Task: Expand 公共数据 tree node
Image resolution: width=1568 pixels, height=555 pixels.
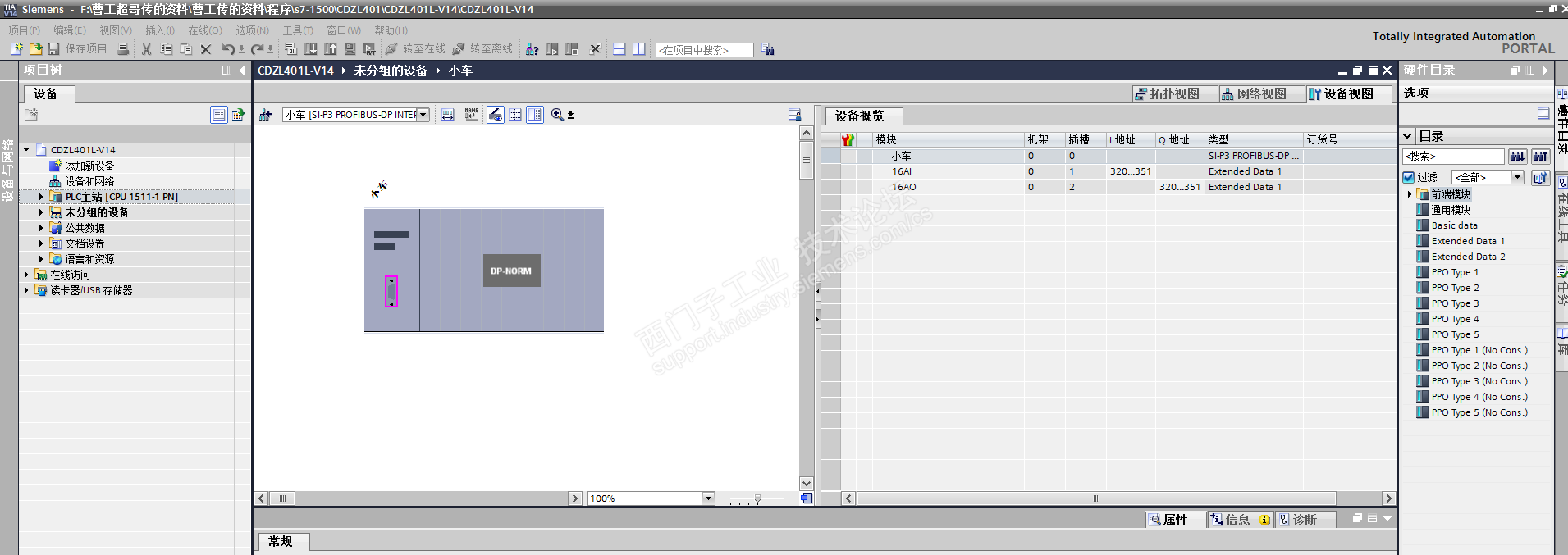Action: click(41, 228)
